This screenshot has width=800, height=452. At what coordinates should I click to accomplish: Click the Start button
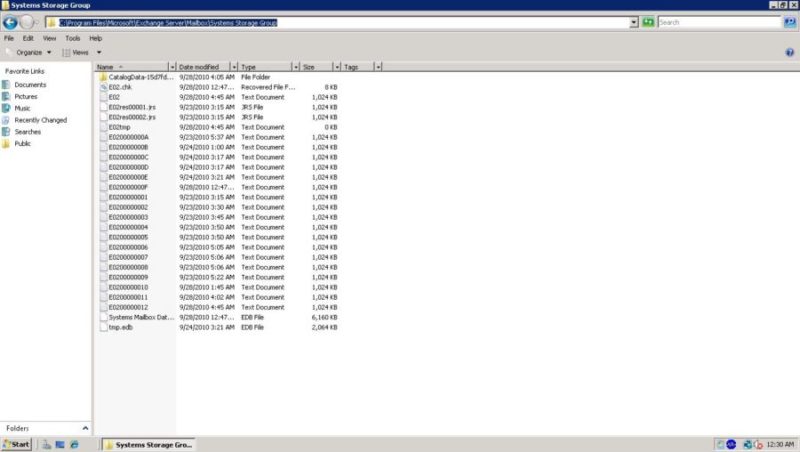pos(16,444)
